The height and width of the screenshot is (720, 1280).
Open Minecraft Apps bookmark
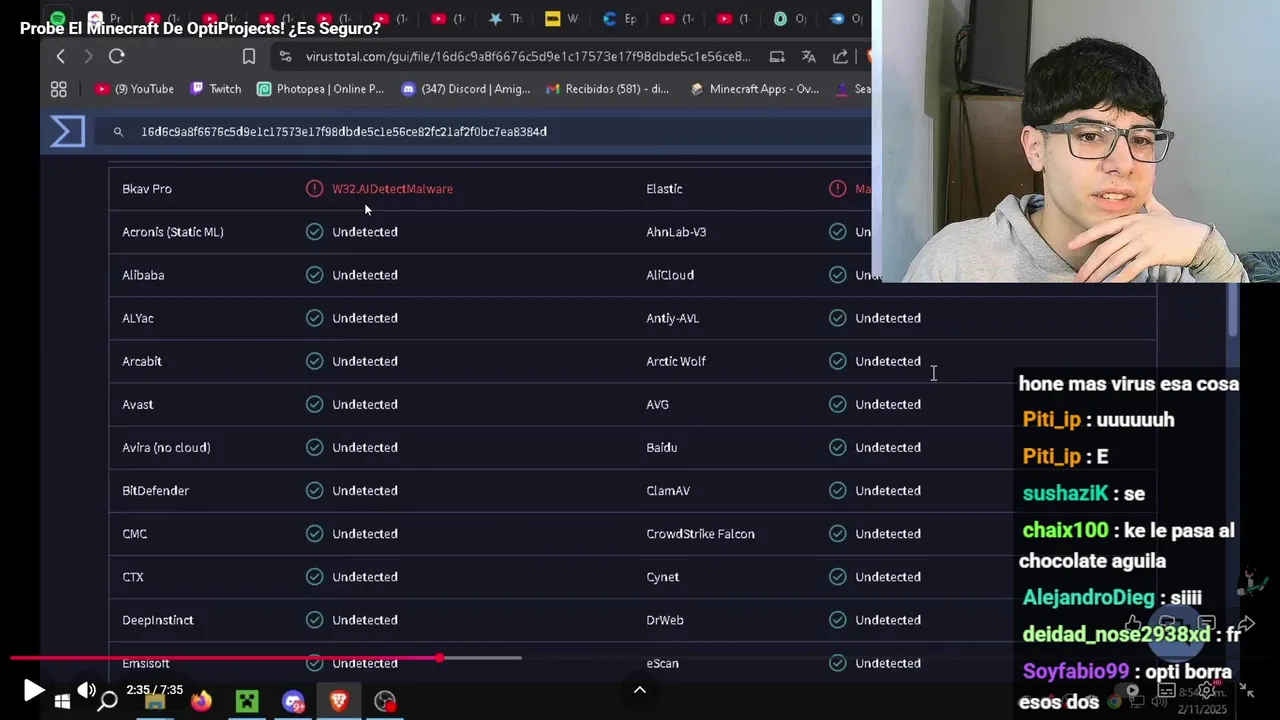(754, 89)
